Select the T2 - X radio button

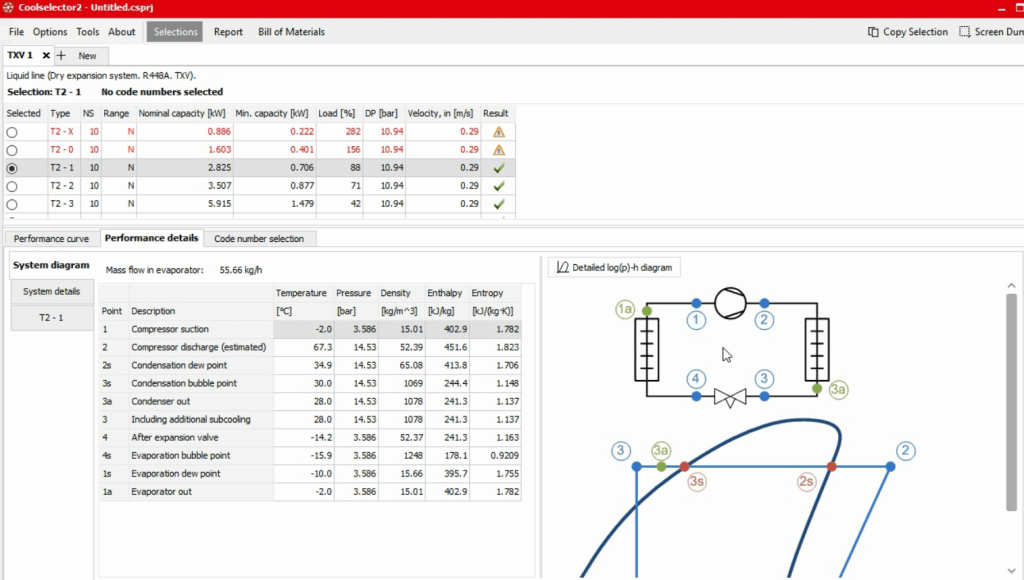coord(12,132)
